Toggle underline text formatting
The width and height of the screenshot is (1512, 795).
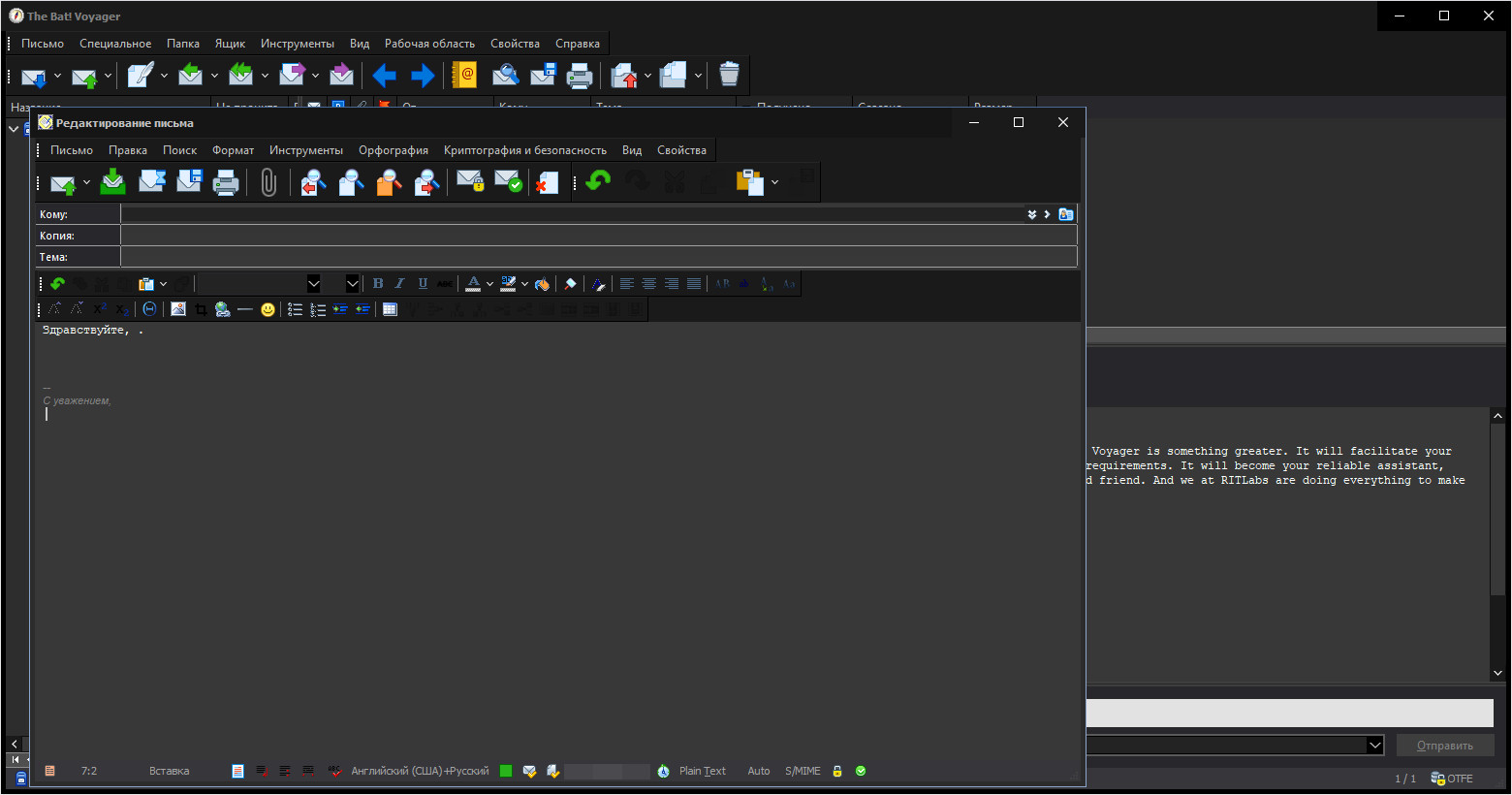coord(423,284)
